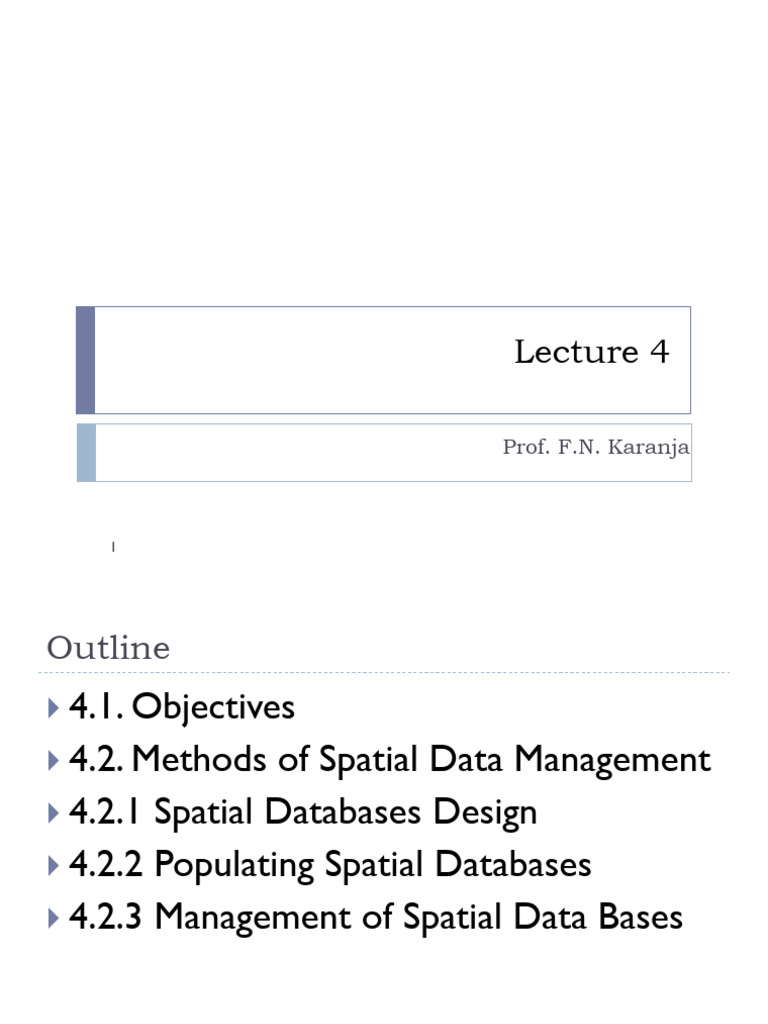Click the "Prof. F.N. Karanja" subtitle

(x=595, y=448)
